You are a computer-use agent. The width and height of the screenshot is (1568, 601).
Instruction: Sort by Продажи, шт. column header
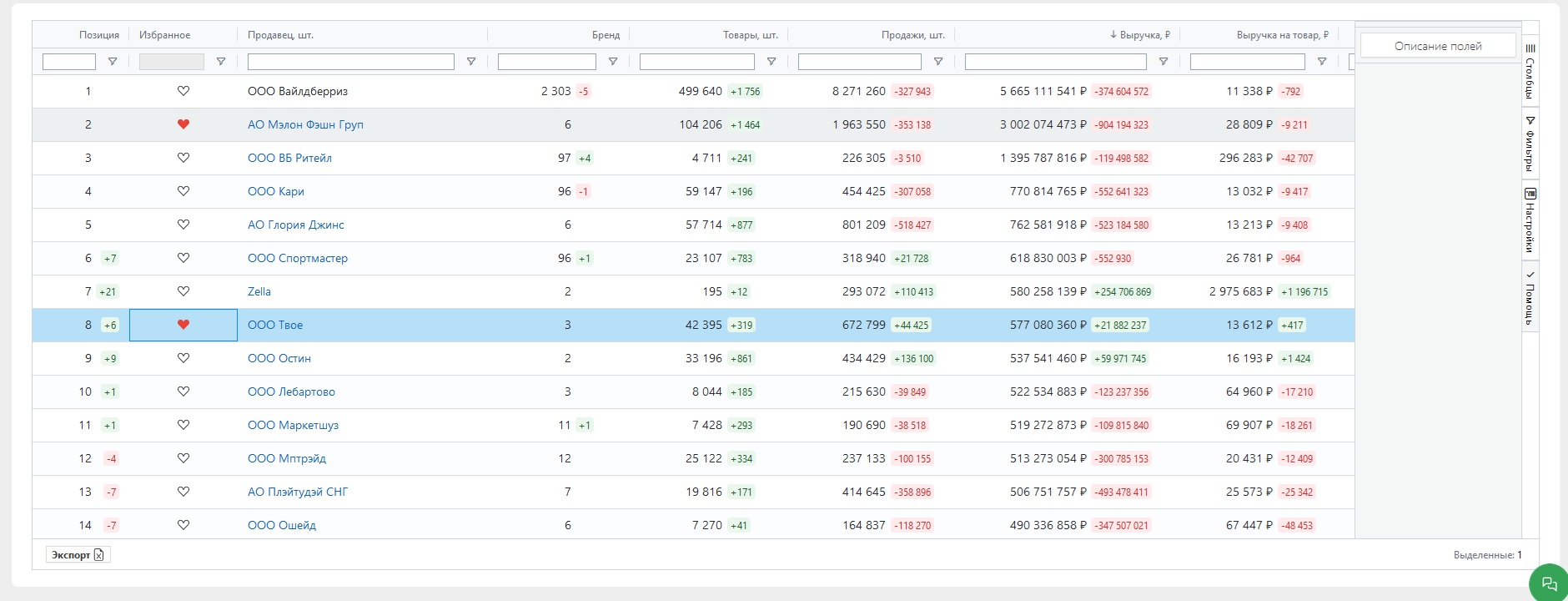913,35
